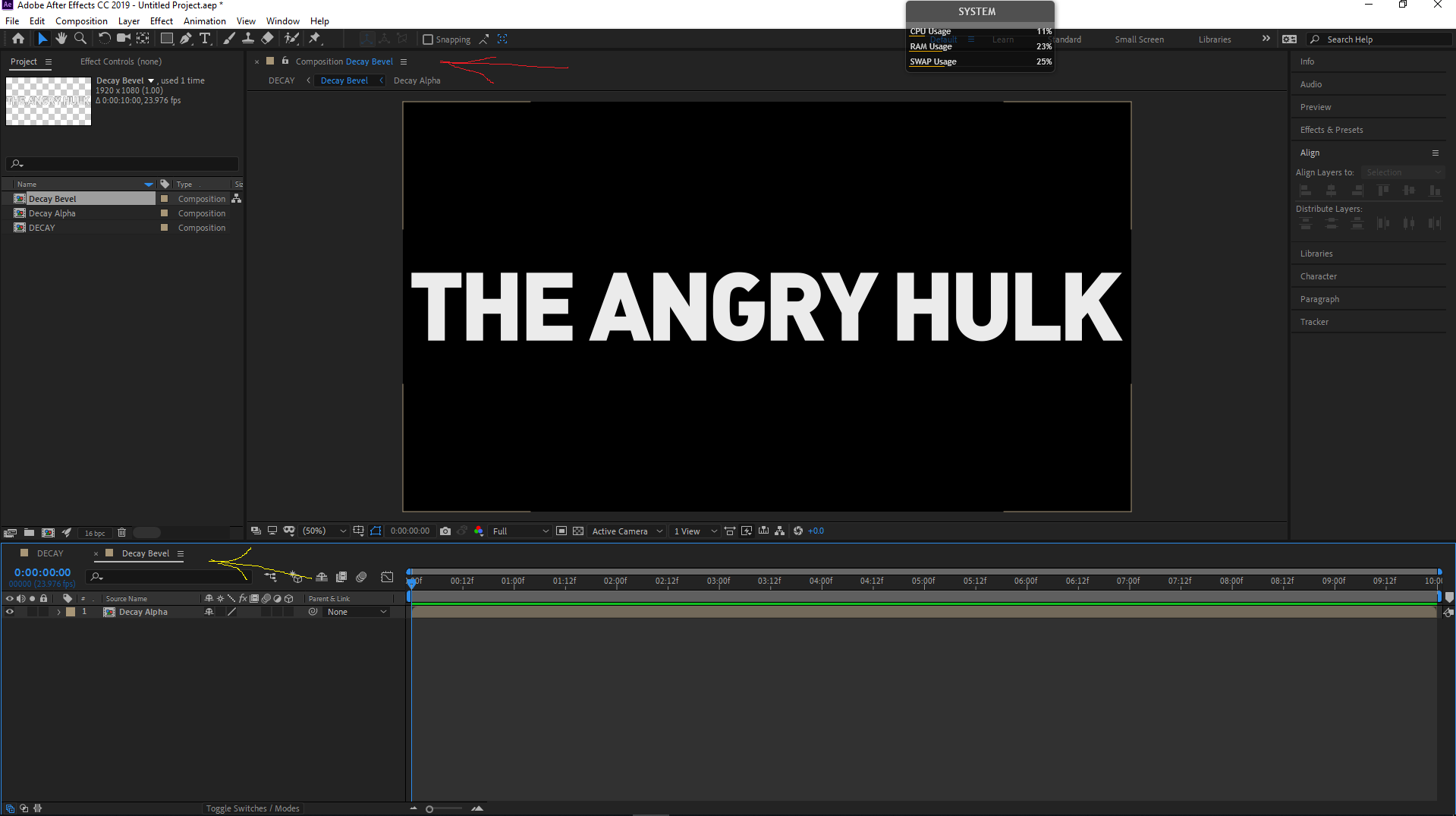Click Decay Alpha layer label color swatch
Screen dimensions: 1456x816
pos(71,612)
